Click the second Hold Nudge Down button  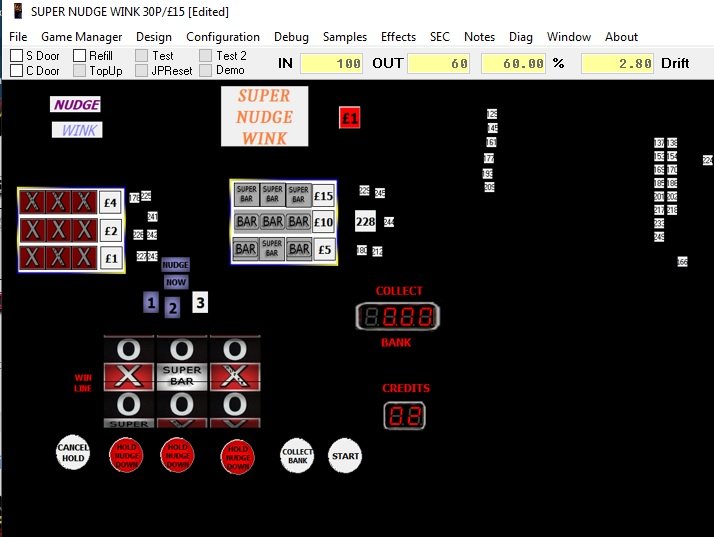coord(177,455)
